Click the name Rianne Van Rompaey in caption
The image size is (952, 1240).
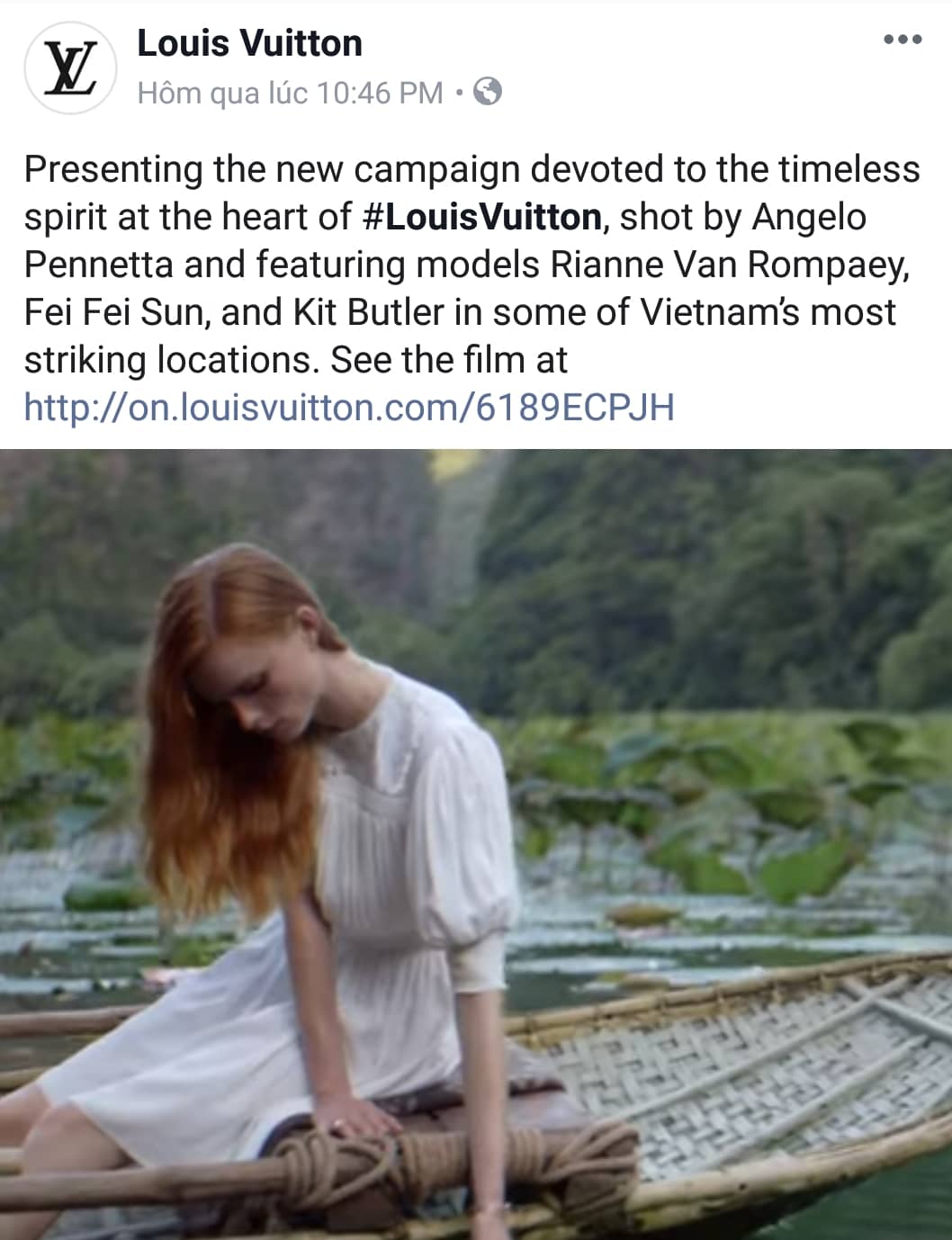[730, 265]
